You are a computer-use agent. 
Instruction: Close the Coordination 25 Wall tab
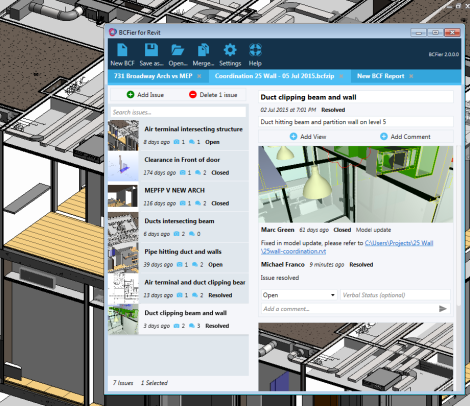[x=342, y=76]
